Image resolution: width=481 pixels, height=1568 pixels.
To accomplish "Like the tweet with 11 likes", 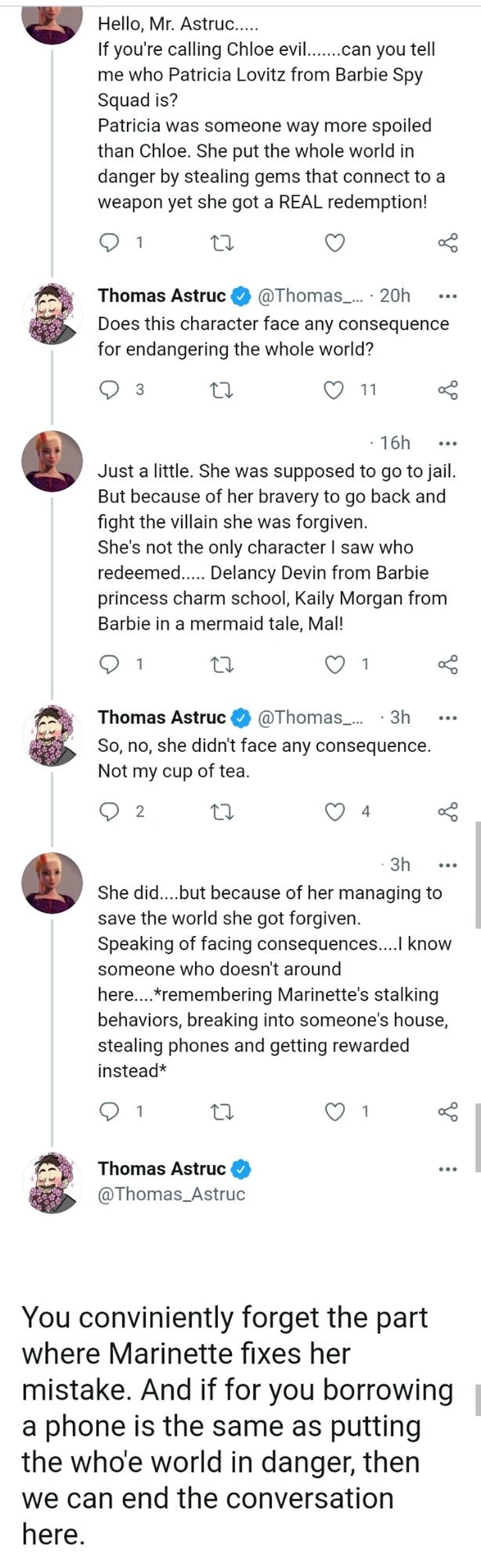I will (334, 390).
